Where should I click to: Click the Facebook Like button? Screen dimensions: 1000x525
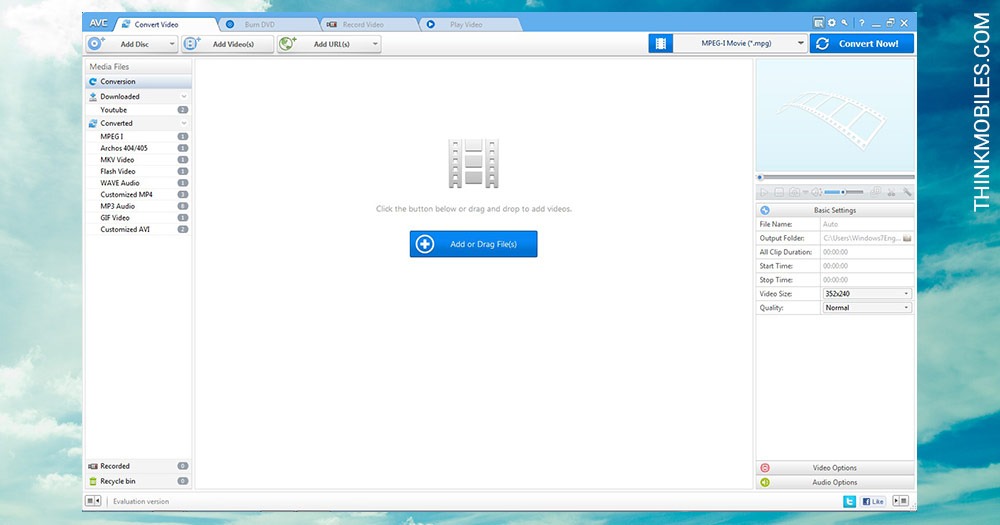pyautogui.click(x=873, y=501)
